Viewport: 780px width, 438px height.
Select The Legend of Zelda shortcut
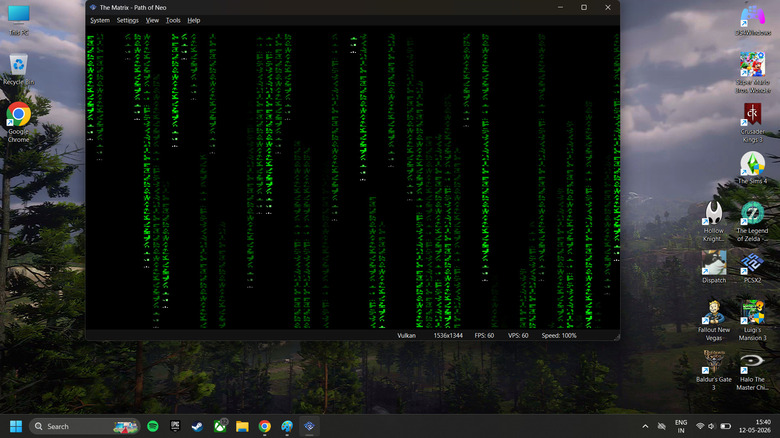click(x=753, y=221)
